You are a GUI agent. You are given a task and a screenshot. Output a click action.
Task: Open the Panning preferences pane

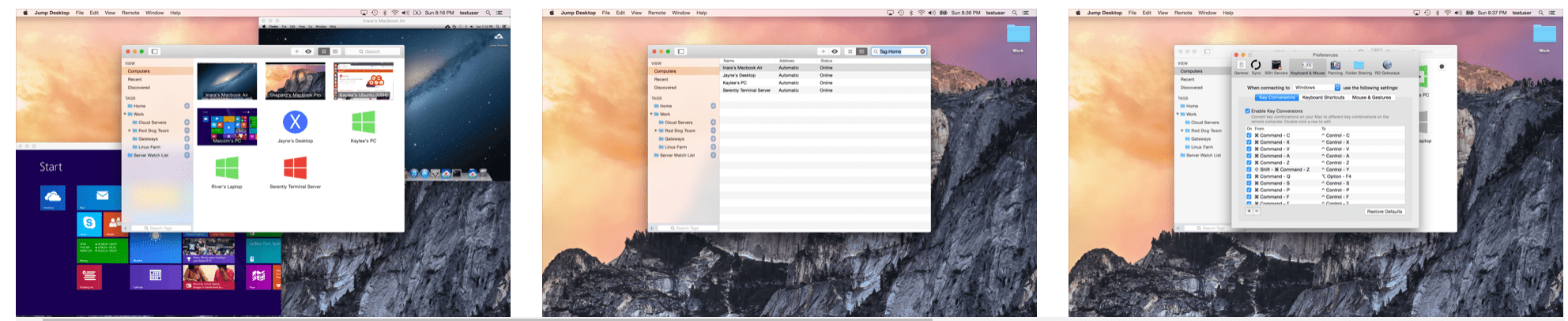click(1335, 66)
